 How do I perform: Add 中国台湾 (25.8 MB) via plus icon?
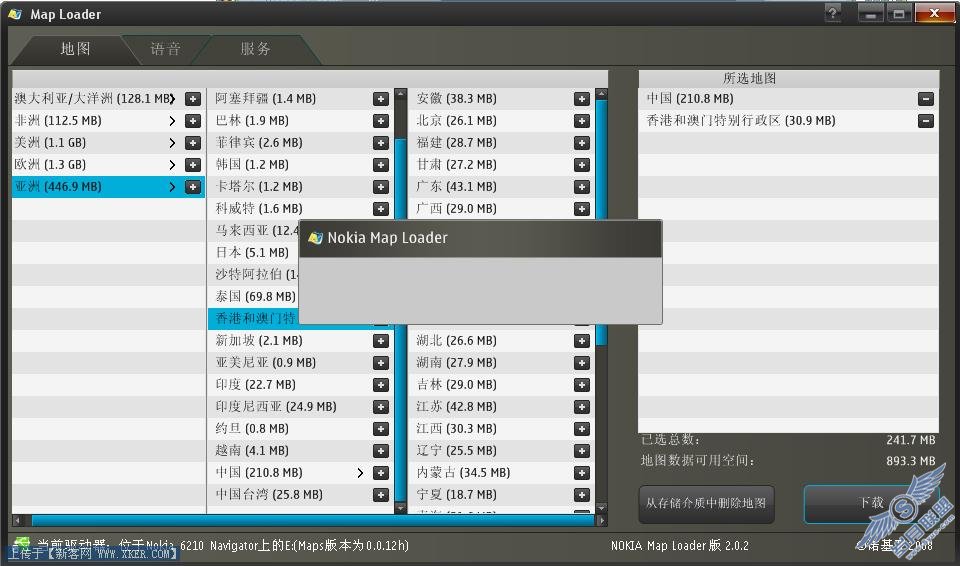(381, 495)
